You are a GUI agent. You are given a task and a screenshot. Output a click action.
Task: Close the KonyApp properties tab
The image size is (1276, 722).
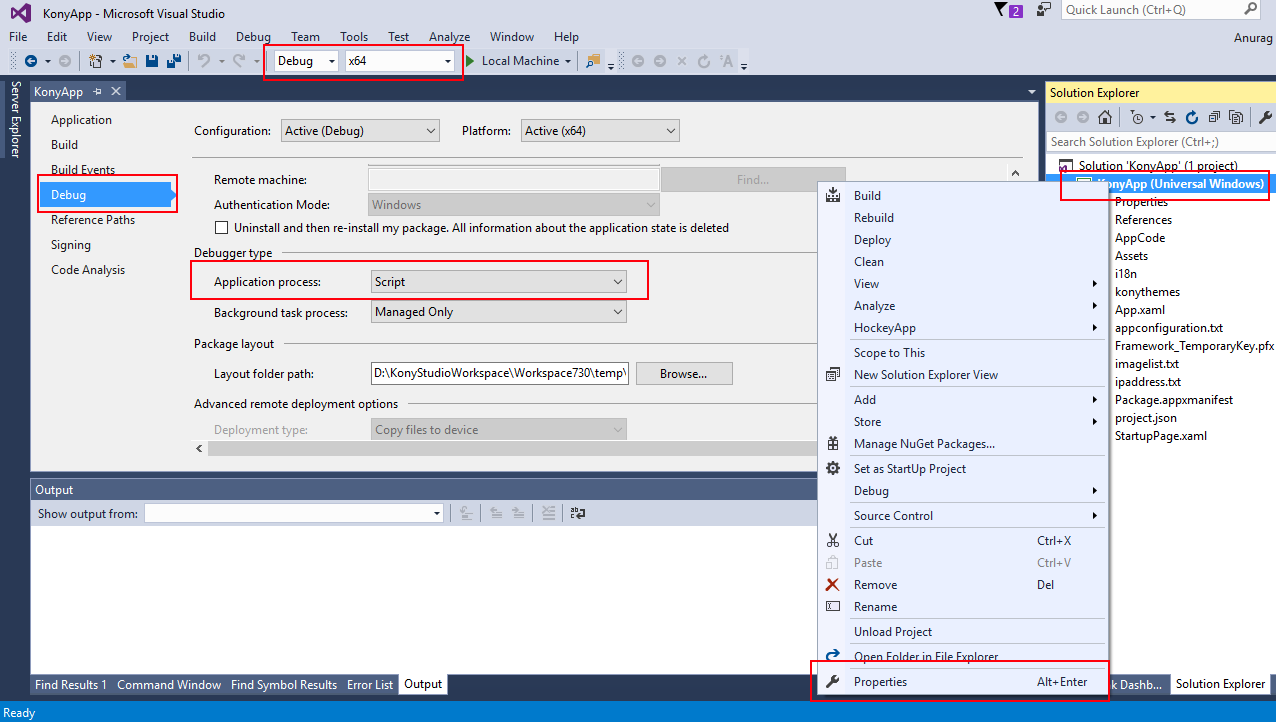pyautogui.click(x=116, y=91)
